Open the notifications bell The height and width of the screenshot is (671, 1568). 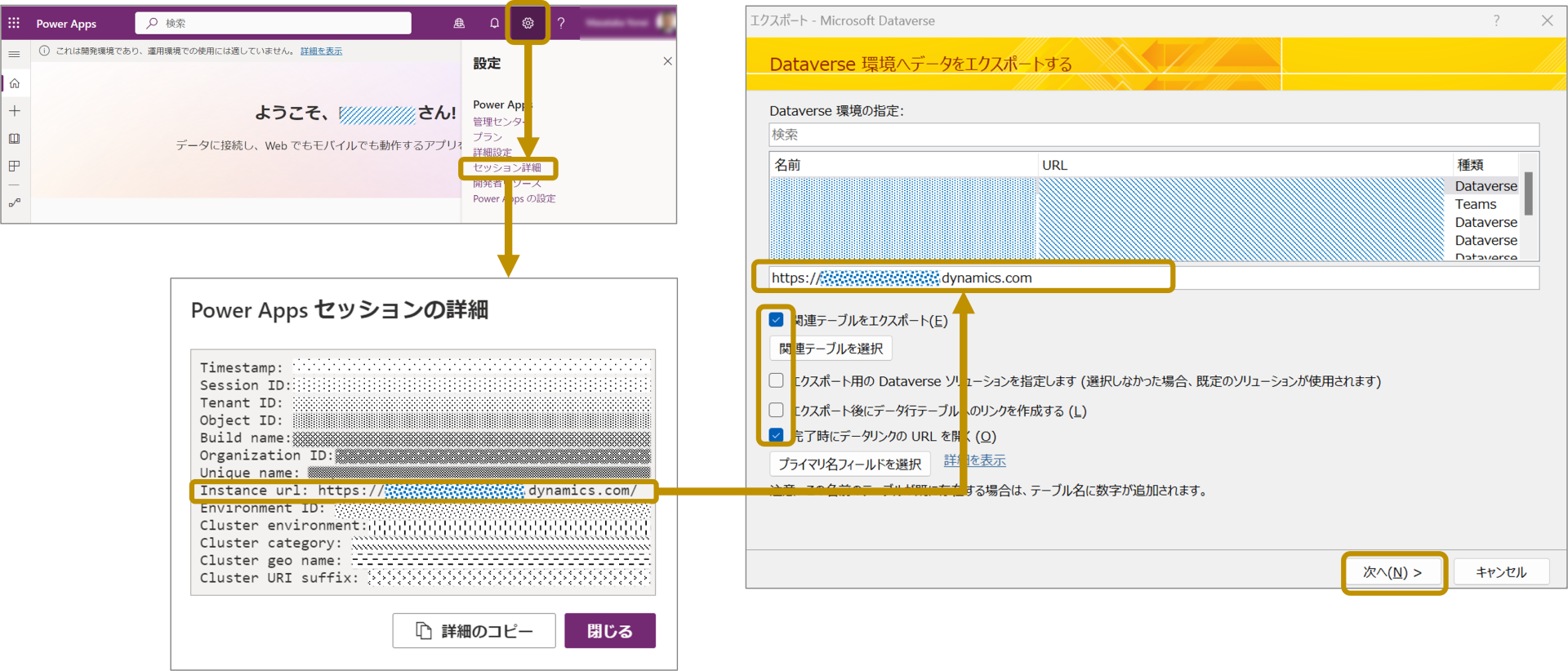(x=494, y=23)
